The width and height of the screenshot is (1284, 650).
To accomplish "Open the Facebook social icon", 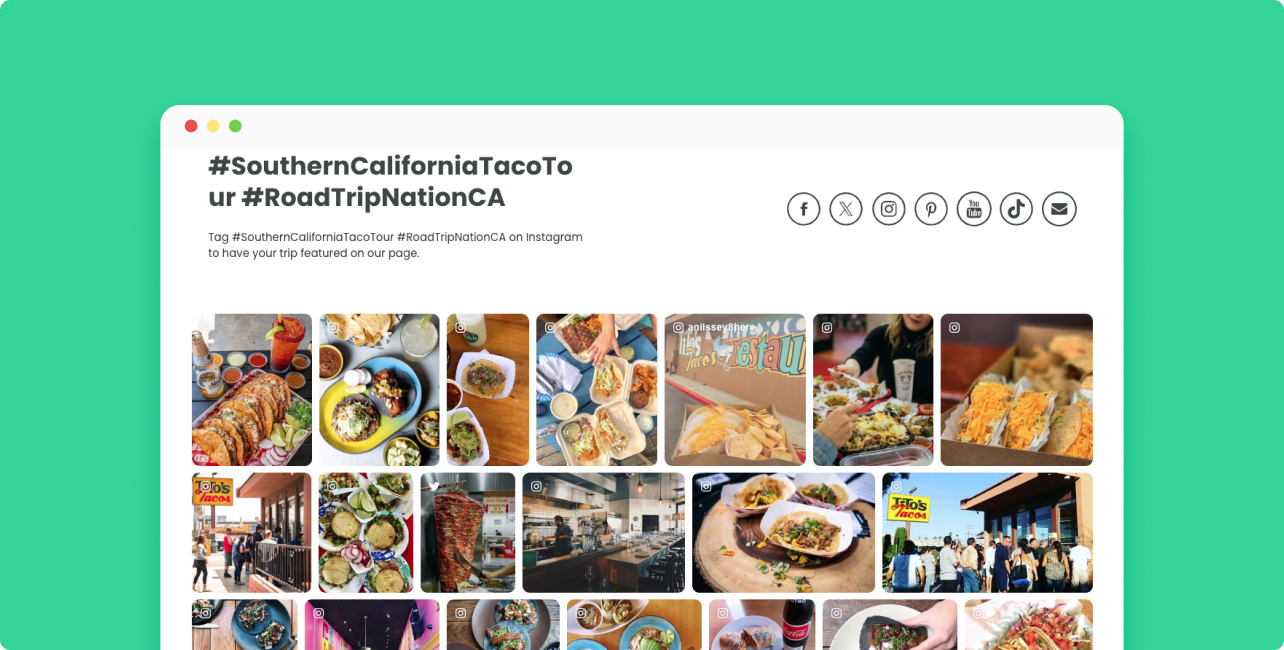I will 804,209.
